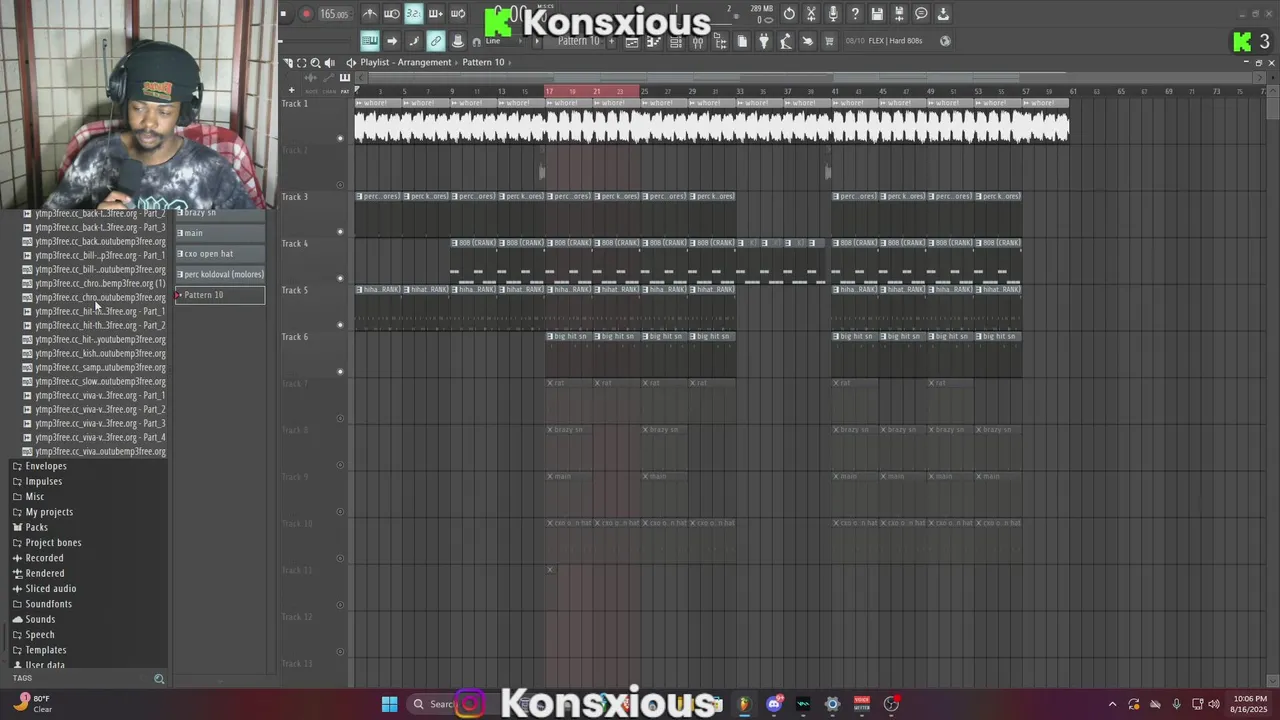Click Arrangement in playlist breadcrumb
The image size is (1280, 720).
pyautogui.click(x=425, y=62)
